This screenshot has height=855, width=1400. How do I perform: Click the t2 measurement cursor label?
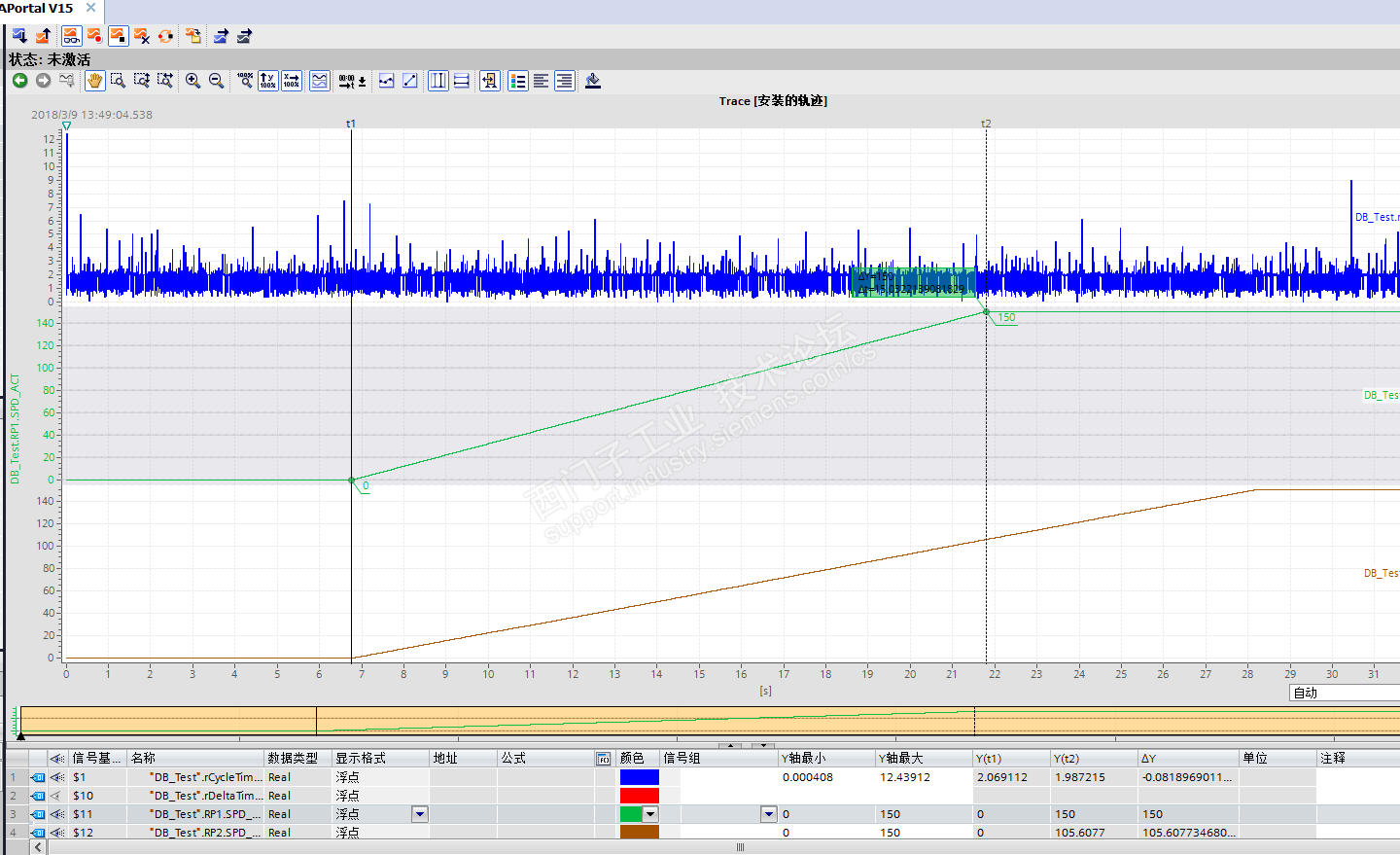coord(986,124)
